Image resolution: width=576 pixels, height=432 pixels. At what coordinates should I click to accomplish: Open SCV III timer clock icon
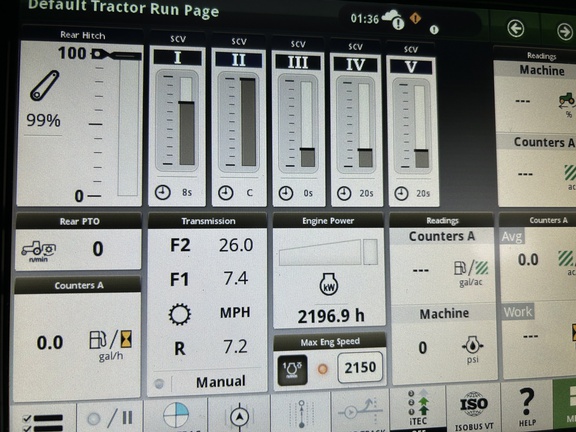tap(285, 193)
